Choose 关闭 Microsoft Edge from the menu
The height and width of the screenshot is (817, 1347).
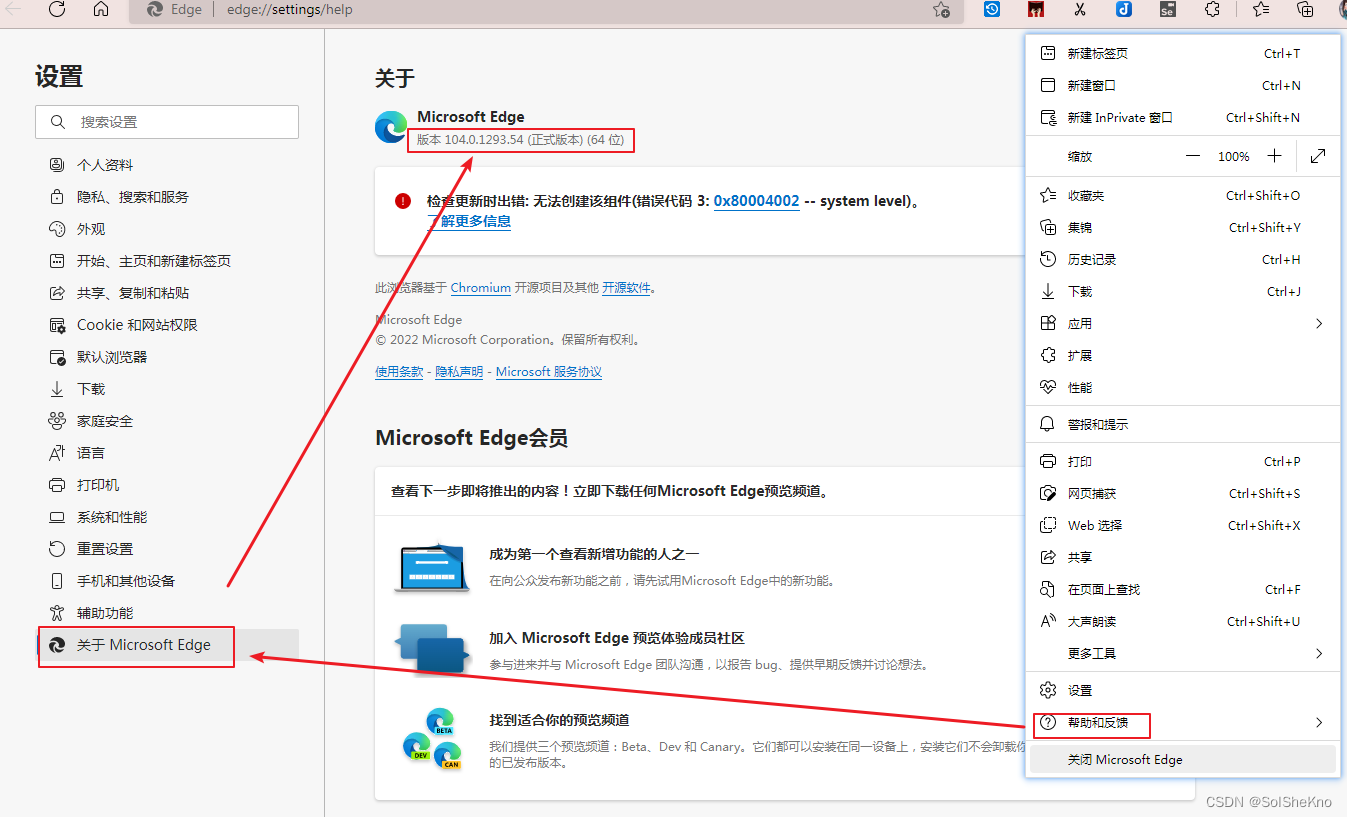tap(1183, 759)
